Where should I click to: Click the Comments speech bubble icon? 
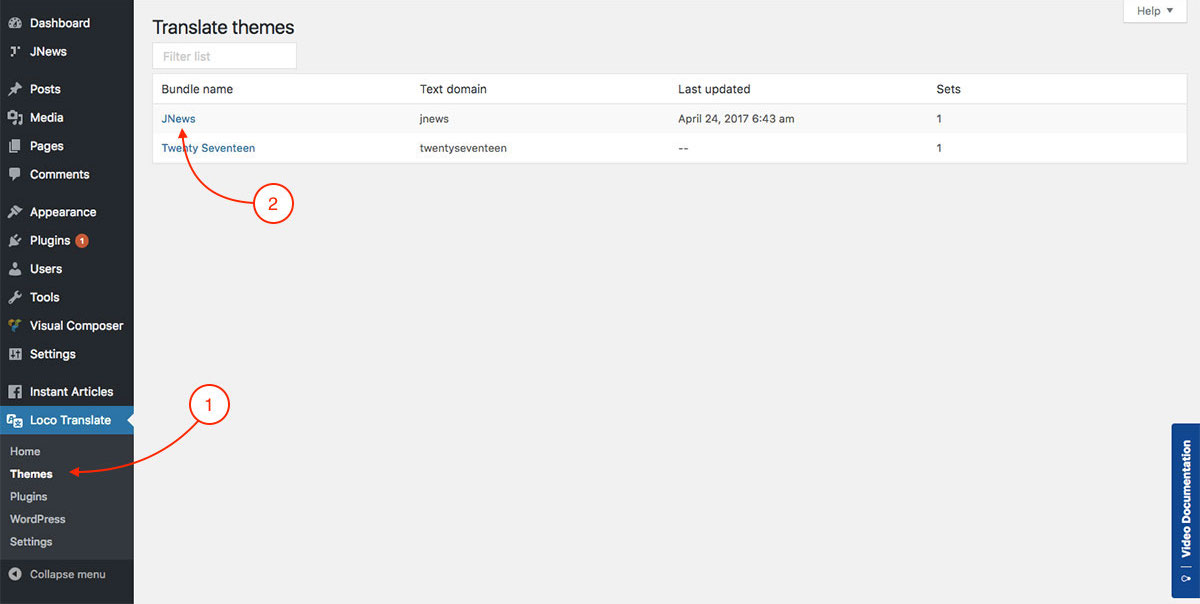pyautogui.click(x=15, y=174)
